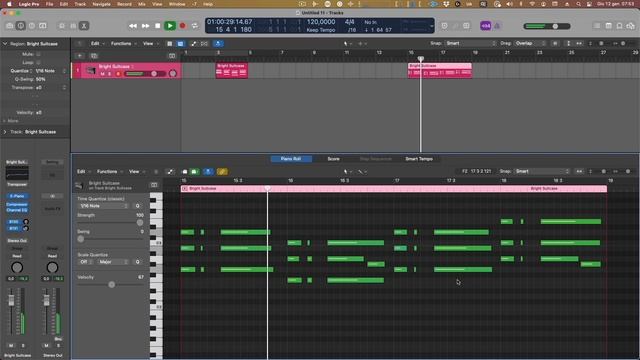
Task: Click the red Record button
Action: point(182,26)
